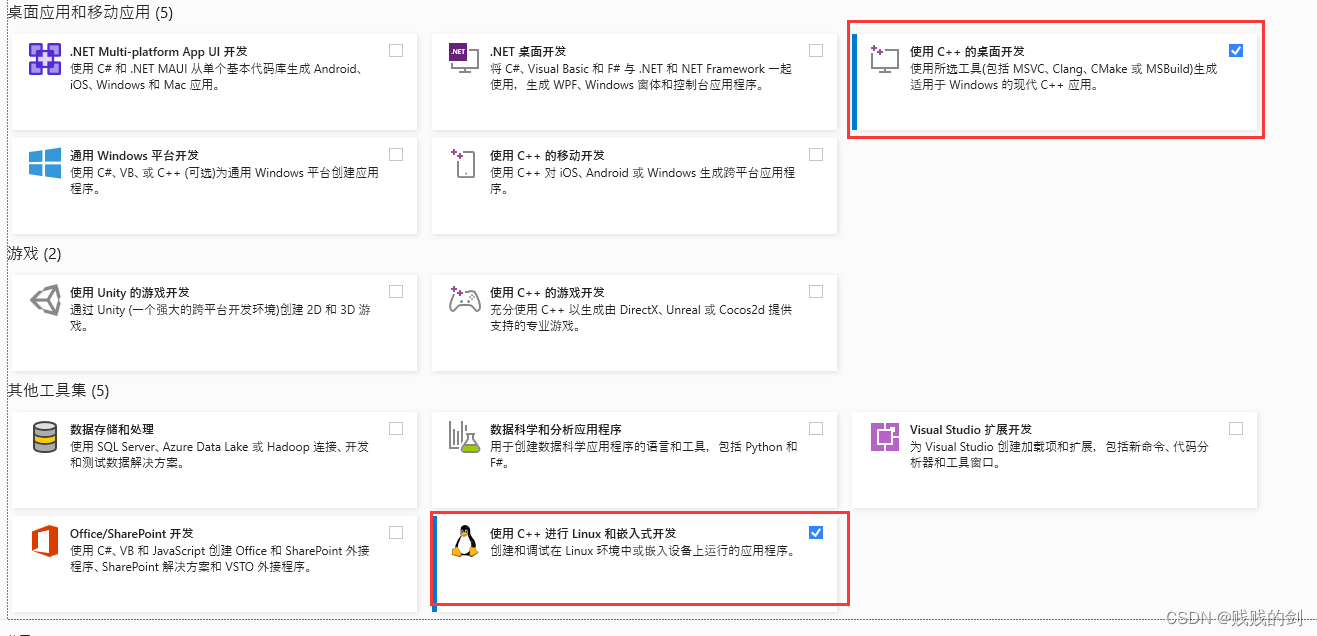Uncheck the 使用 C++ 进行 Linux 和嵌入式开发 checkbox
Screen dimensions: 1317x636
[x=816, y=533]
